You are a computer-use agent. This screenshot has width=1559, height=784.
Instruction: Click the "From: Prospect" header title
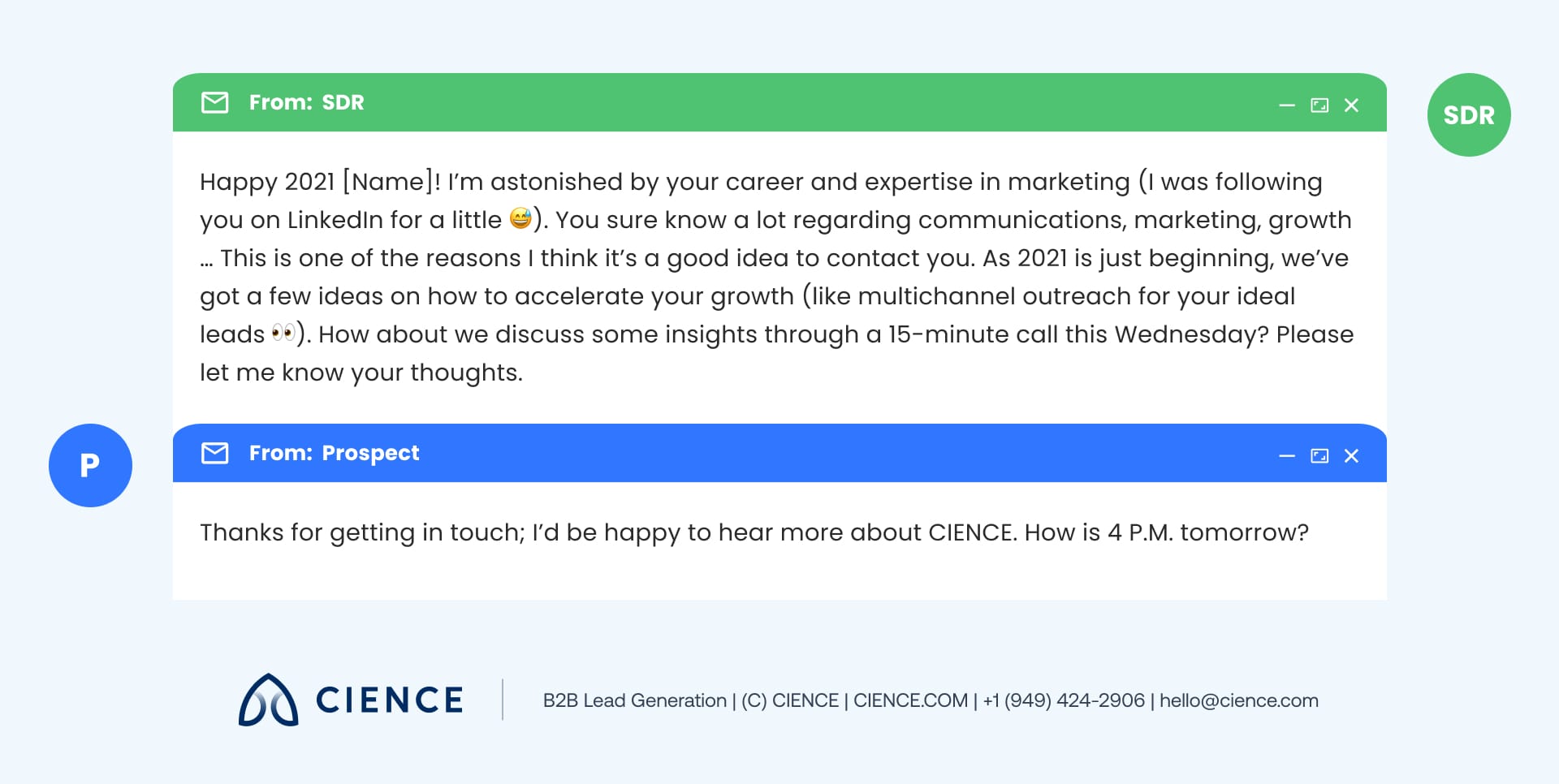coord(334,453)
